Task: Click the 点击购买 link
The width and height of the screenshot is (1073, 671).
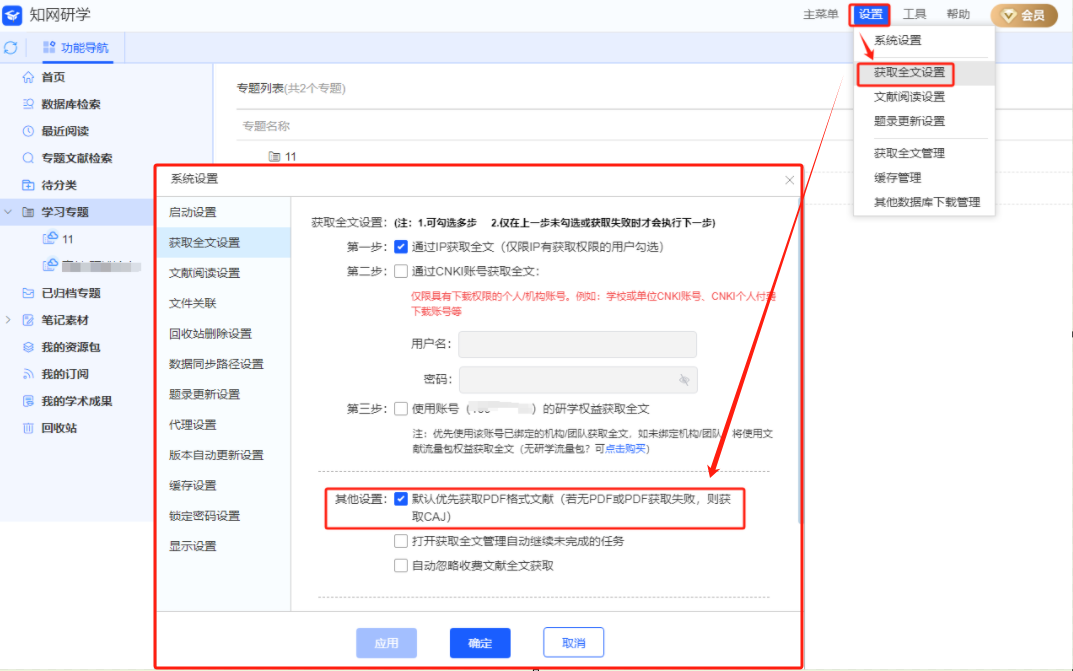Action: point(625,449)
